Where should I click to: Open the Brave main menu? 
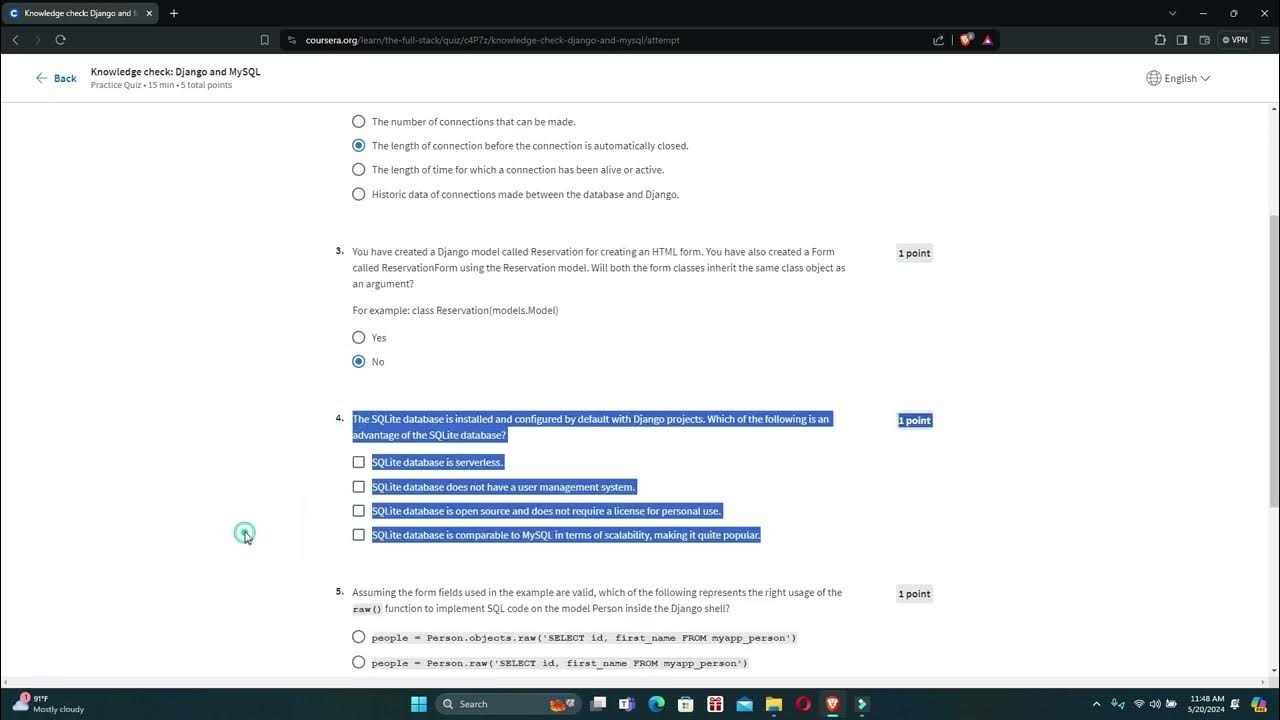tap(1265, 40)
